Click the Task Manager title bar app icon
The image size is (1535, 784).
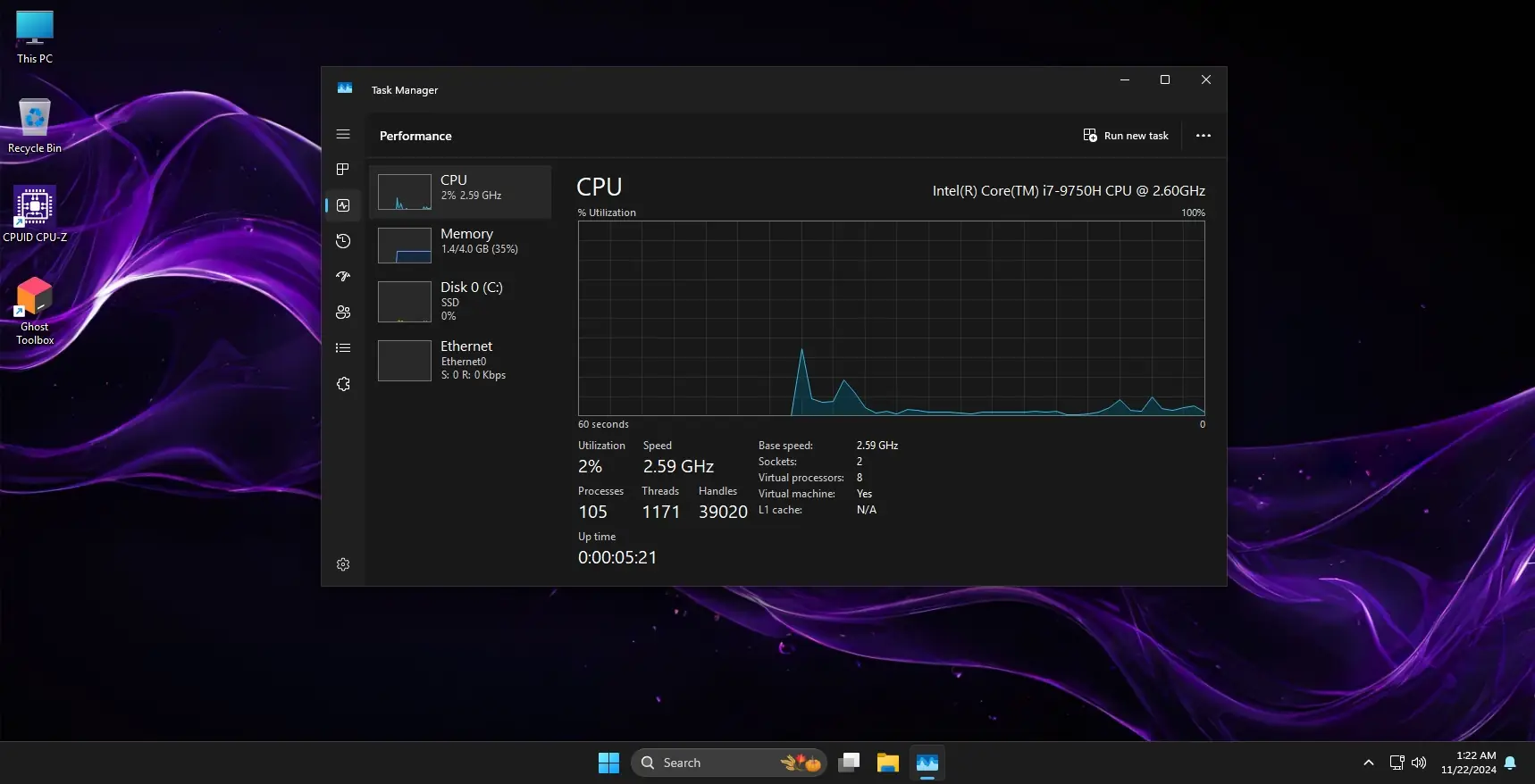[345, 88]
